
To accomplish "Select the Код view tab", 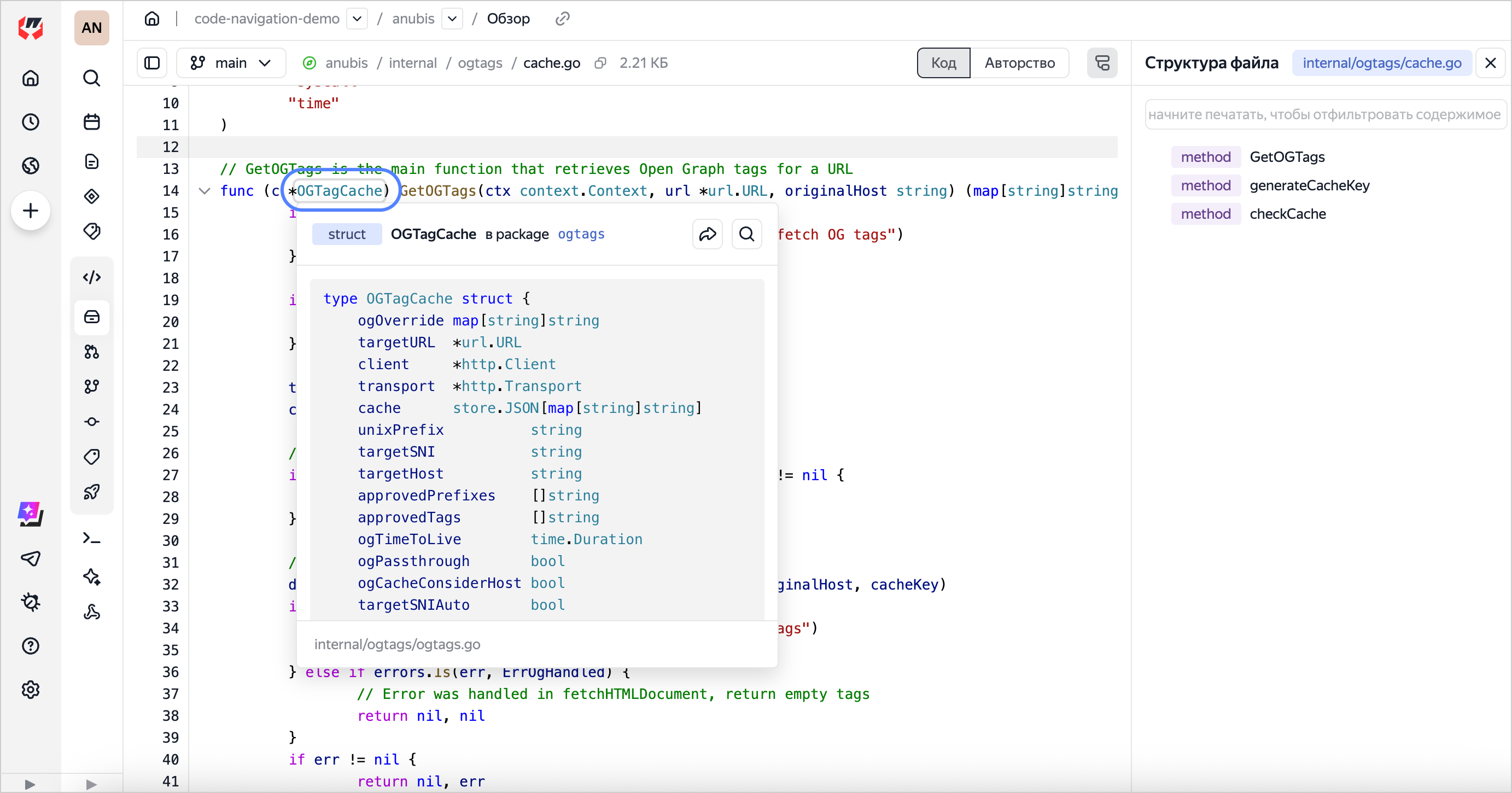I will click(x=943, y=63).
